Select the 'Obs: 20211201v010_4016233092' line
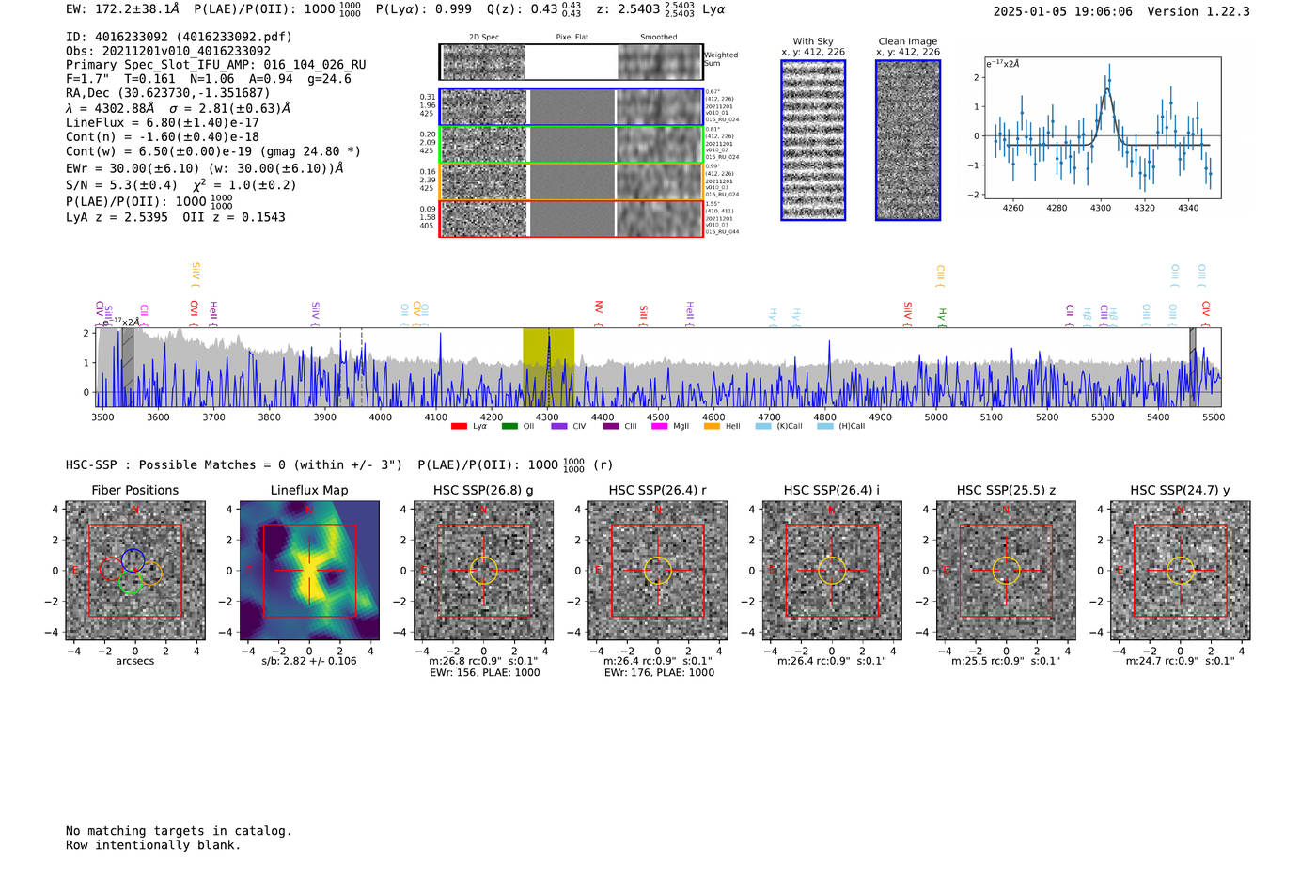This screenshot has height=896, width=1316. click(168, 51)
